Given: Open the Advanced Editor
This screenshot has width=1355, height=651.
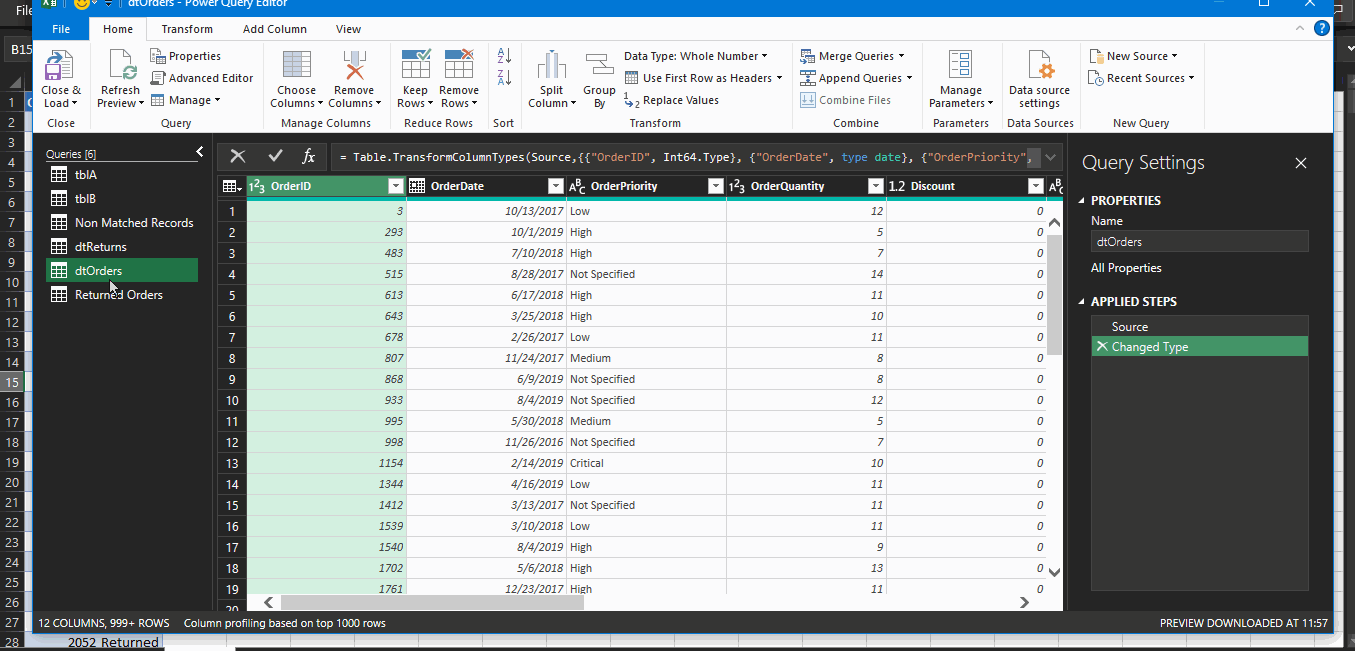Looking at the screenshot, I should point(202,78).
